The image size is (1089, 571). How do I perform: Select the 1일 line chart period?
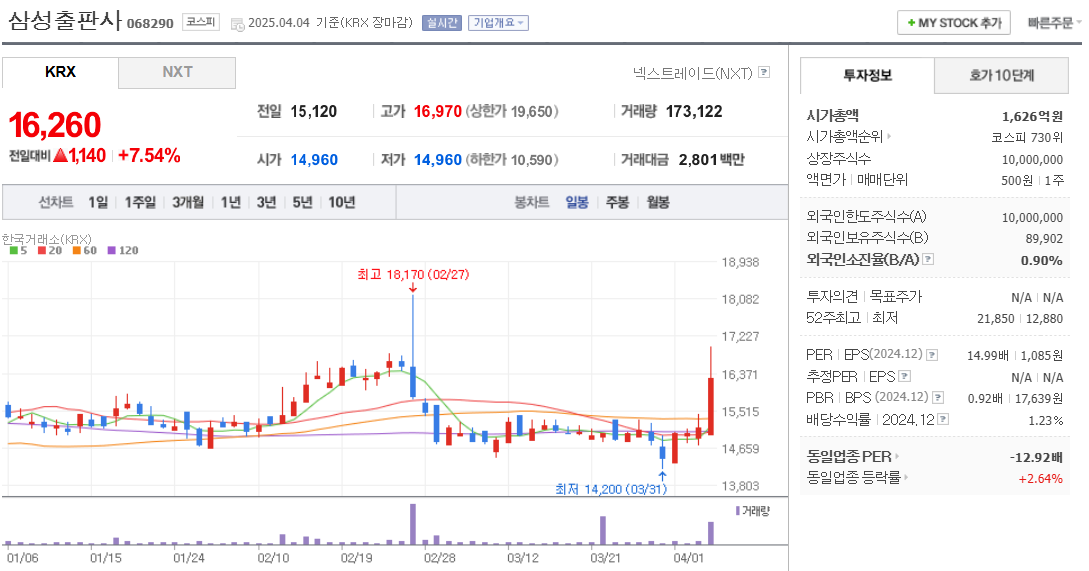pos(98,202)
